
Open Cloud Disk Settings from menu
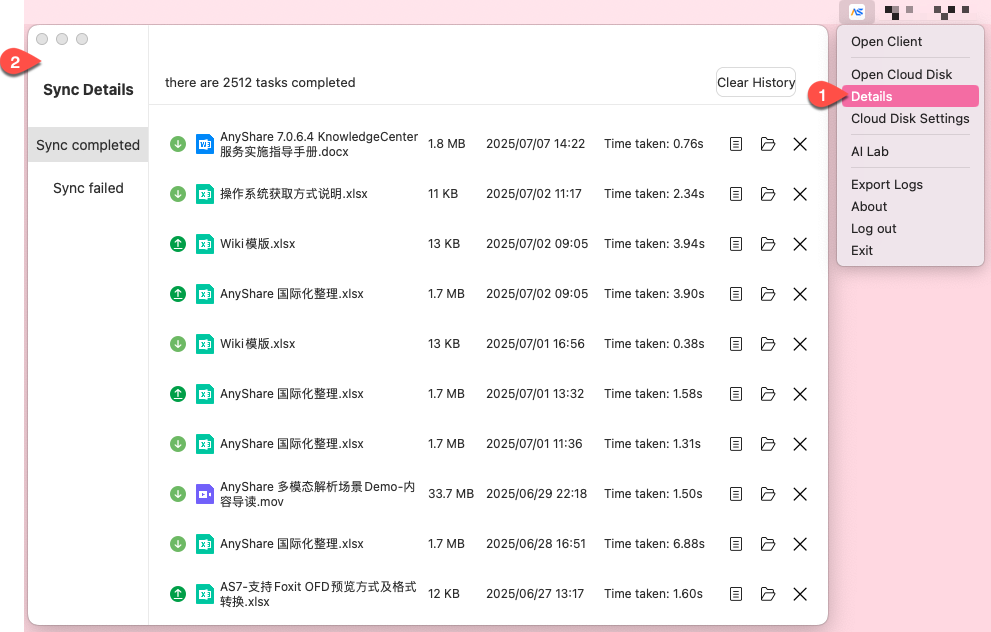[910, 118]
